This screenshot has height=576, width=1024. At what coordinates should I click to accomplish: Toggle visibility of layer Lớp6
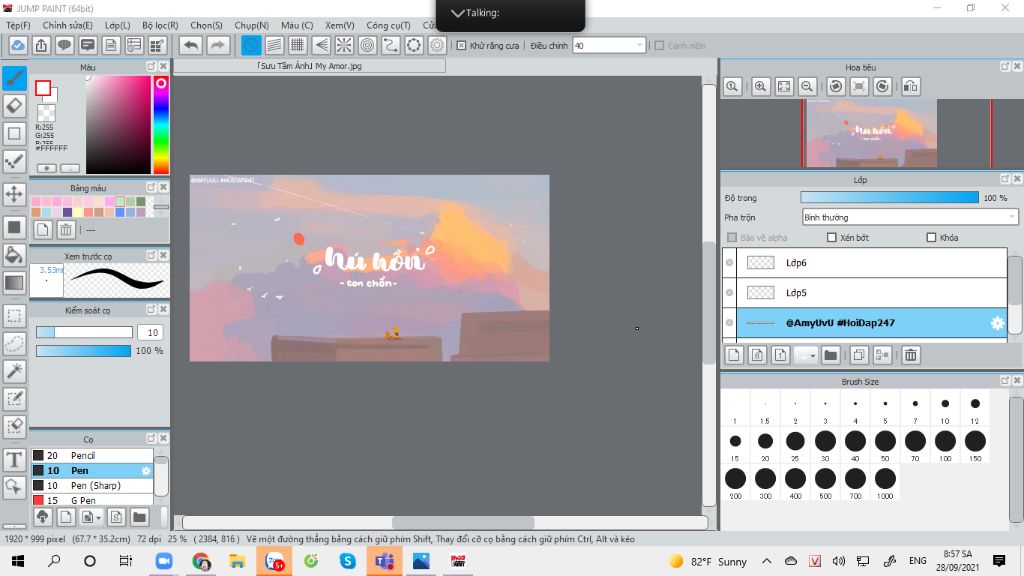pos(729,263)
